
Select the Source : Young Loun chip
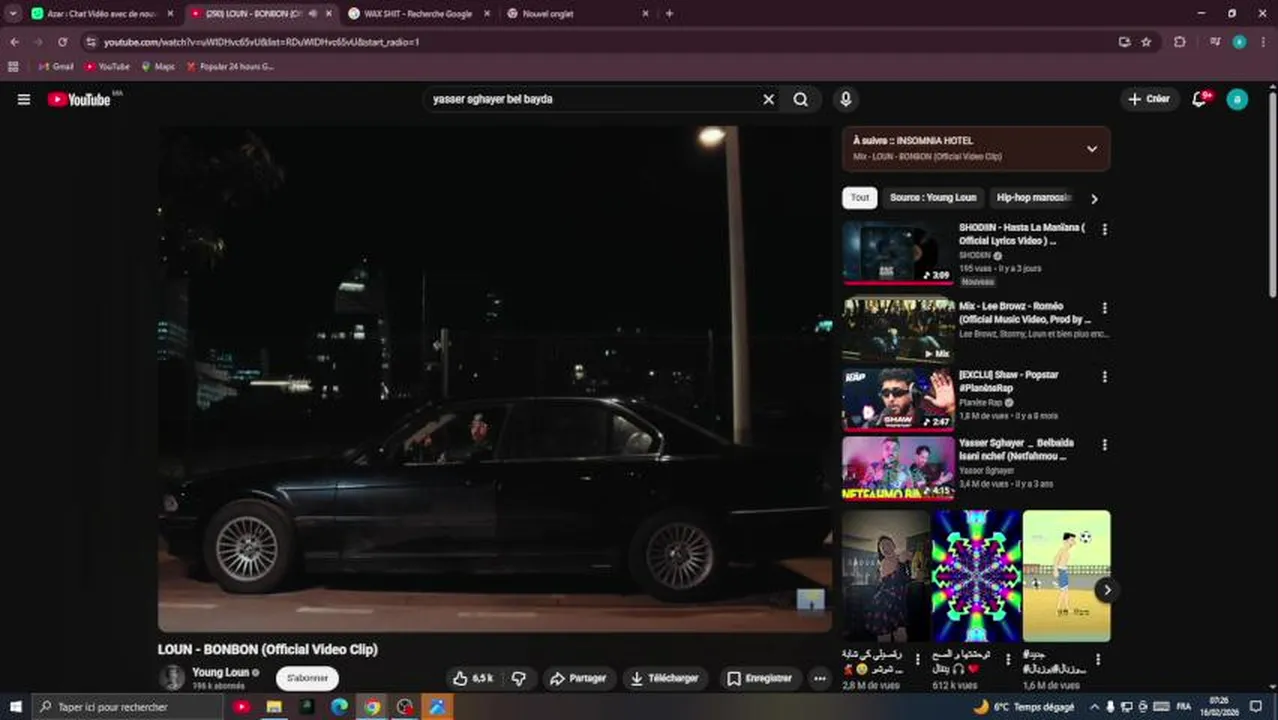933,198
